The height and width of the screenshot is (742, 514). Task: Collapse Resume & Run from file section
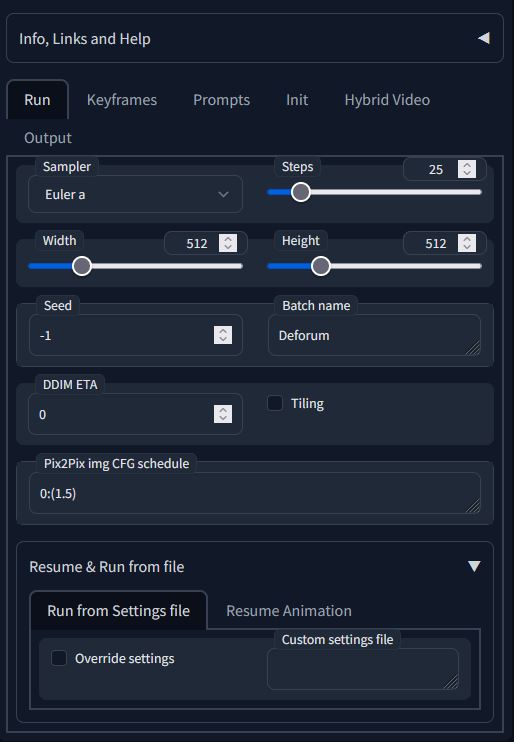(474, 566)
